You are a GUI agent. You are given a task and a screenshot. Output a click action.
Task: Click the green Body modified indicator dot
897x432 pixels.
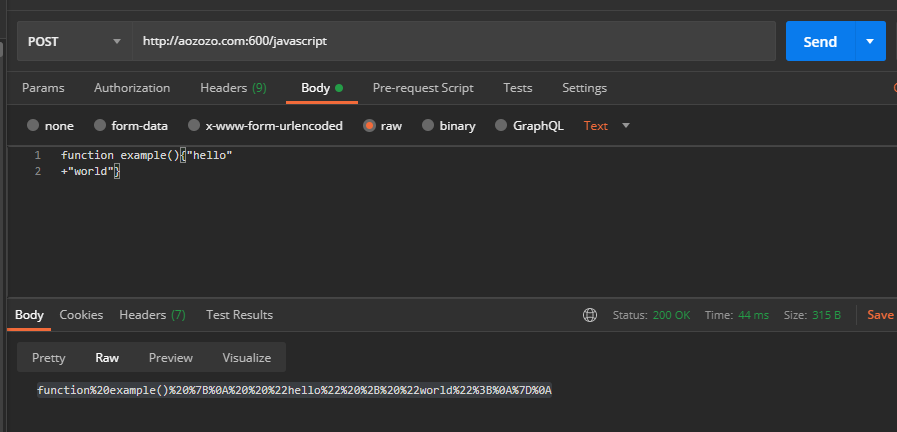pos(339,88)
